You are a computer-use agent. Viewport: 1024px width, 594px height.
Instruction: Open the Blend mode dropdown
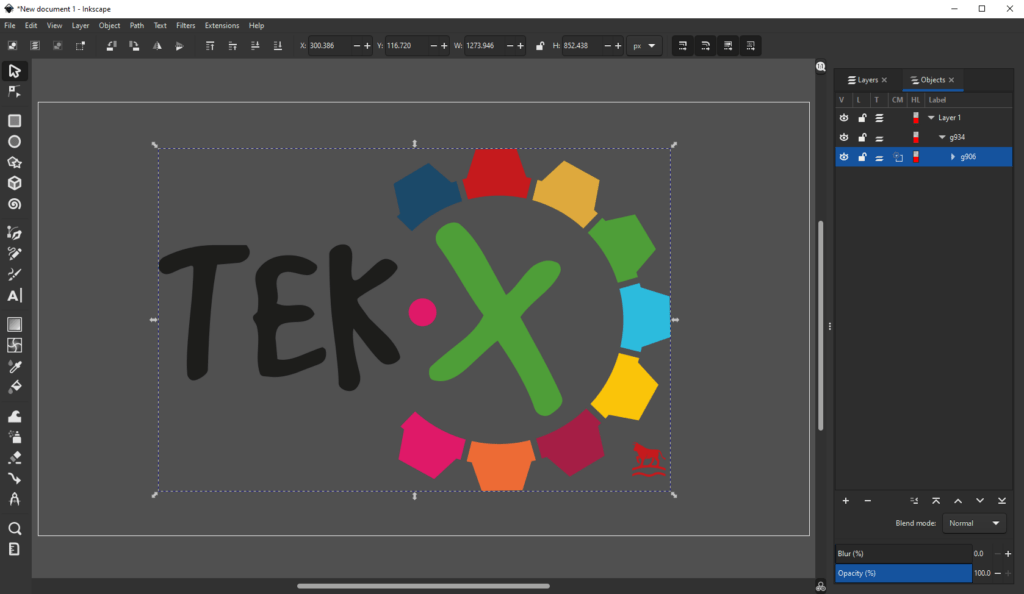point(974,523)
